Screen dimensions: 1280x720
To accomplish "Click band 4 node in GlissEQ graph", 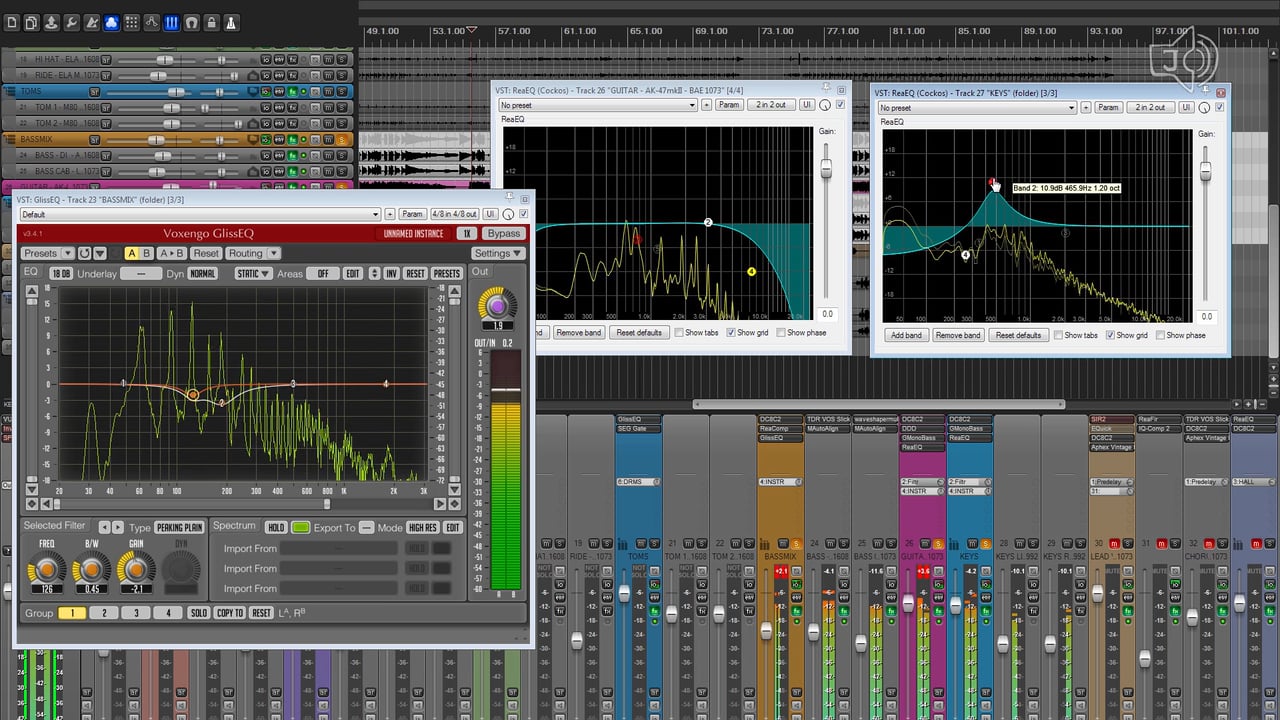I will (x=386, y=384).
